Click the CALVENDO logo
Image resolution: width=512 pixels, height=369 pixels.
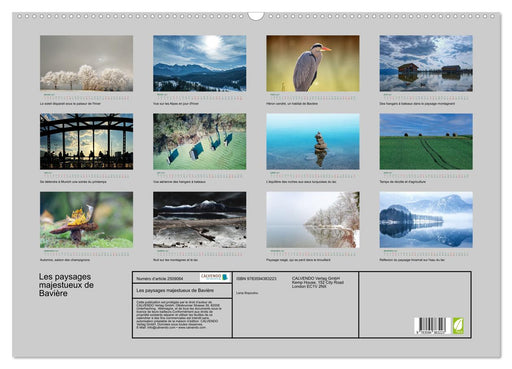(x=215, y=277)
